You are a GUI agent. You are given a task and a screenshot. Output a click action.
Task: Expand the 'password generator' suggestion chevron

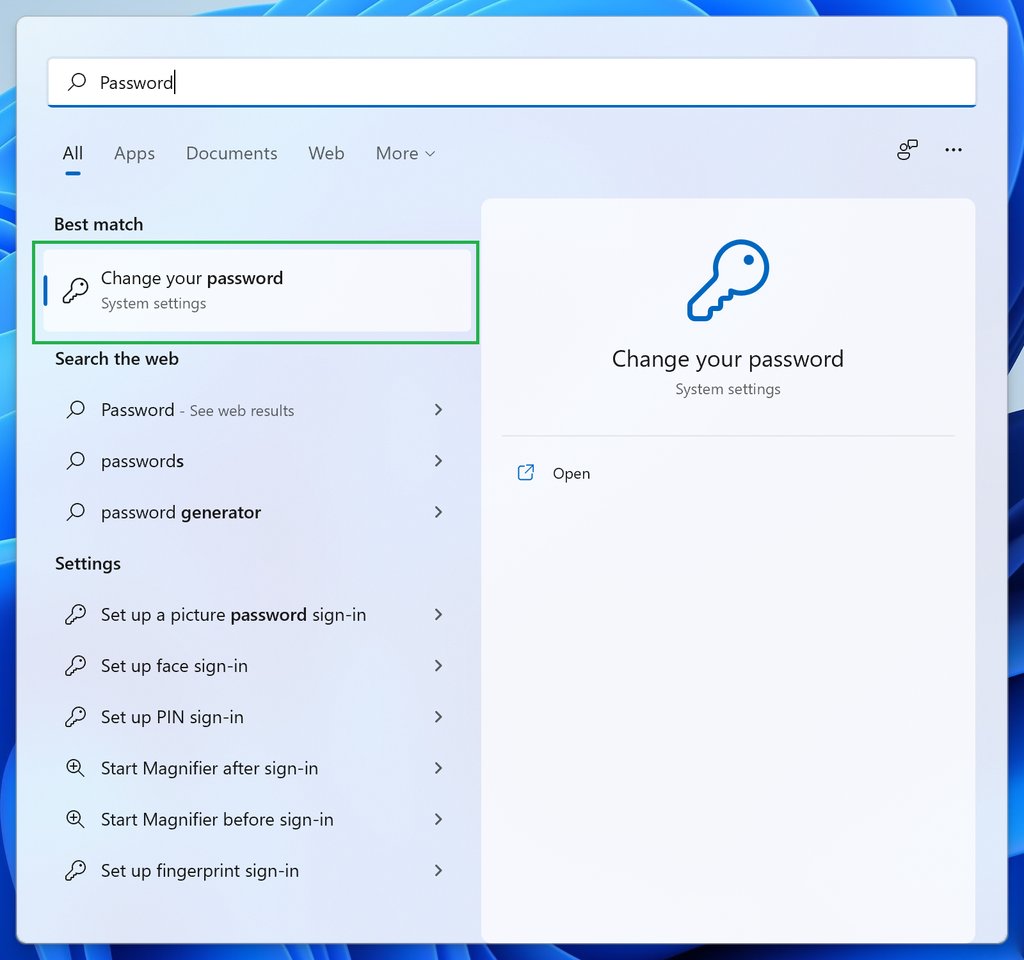tap(438, 512)
